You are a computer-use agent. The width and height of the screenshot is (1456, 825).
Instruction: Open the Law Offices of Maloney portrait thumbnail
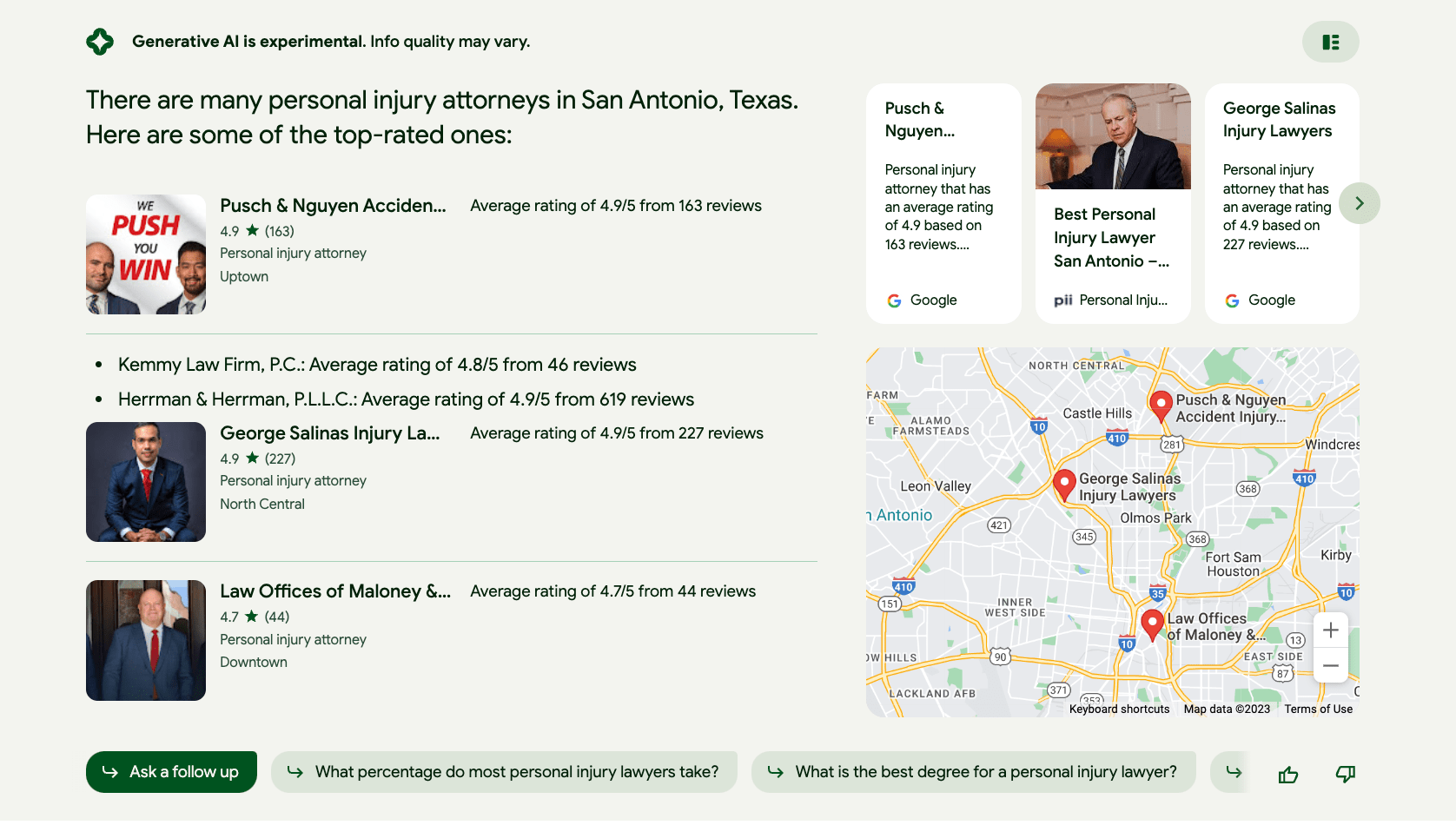tap(146, 640)
